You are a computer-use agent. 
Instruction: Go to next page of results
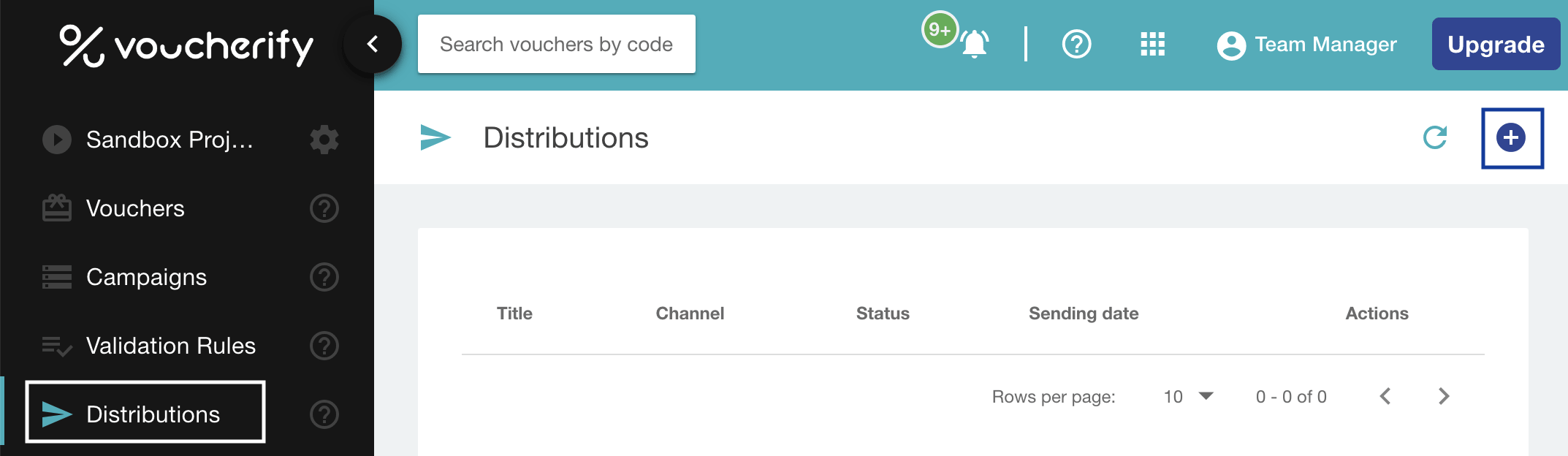[x=1444, y=396]
